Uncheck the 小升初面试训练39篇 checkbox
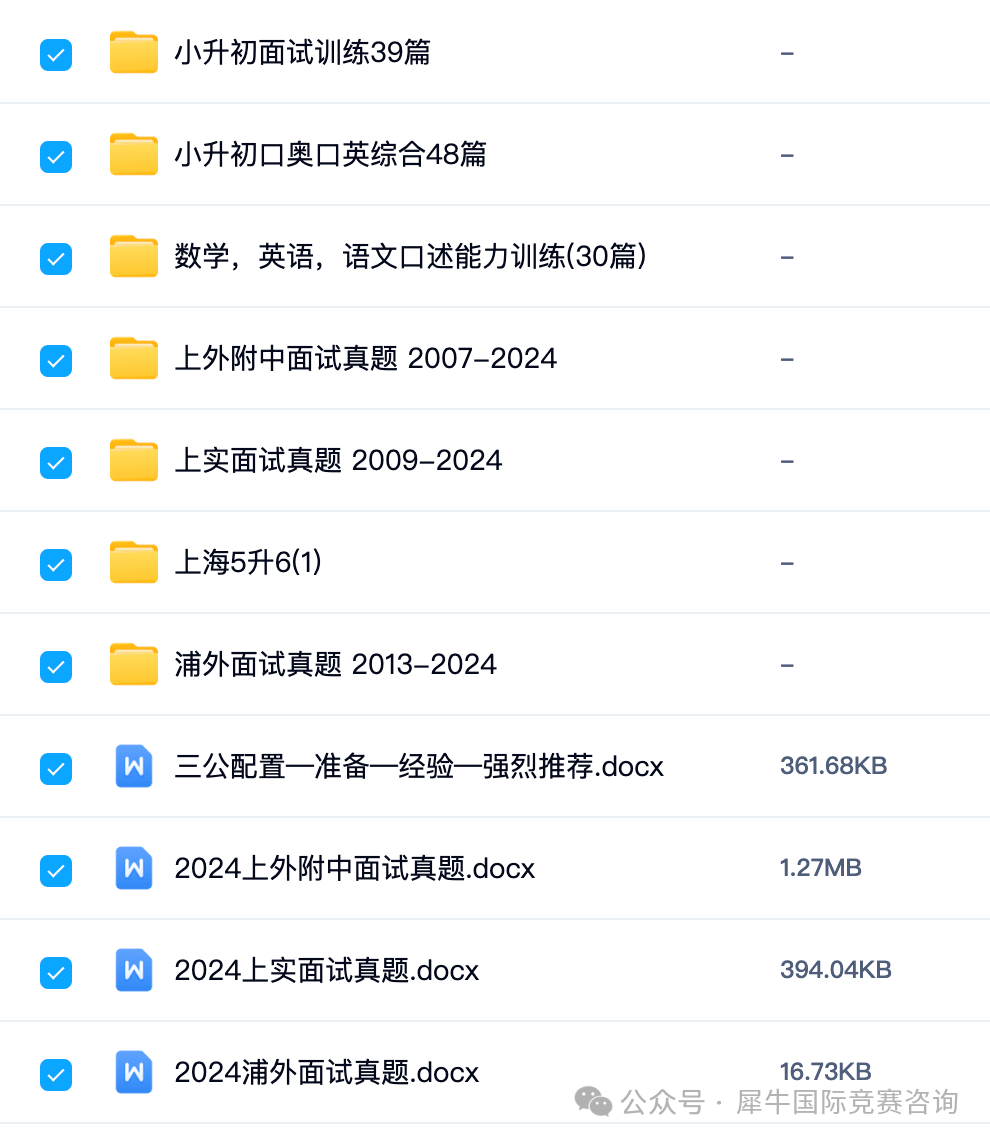The image size is (990, 1142). (55, 53)
